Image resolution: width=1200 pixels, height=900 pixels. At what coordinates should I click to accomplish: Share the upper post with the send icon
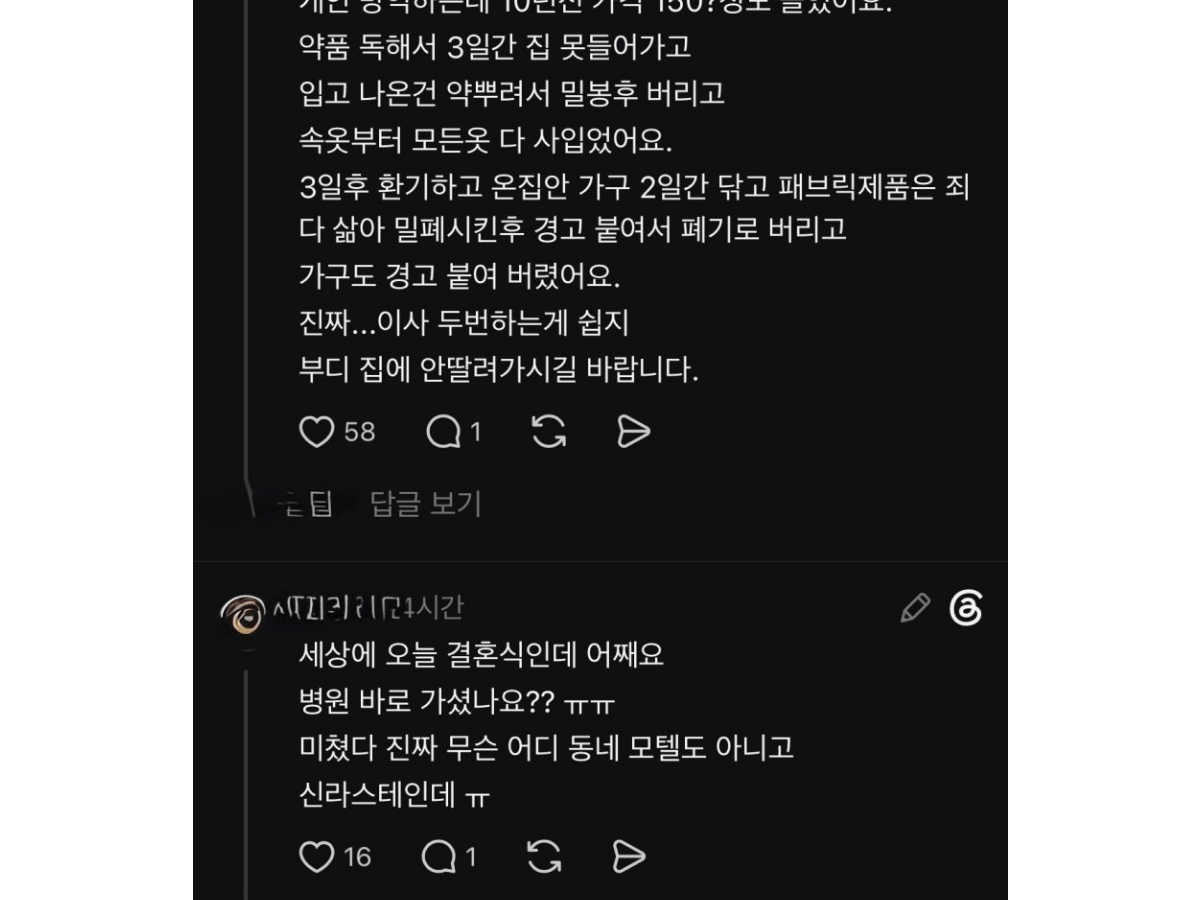(x=634, y=432)
